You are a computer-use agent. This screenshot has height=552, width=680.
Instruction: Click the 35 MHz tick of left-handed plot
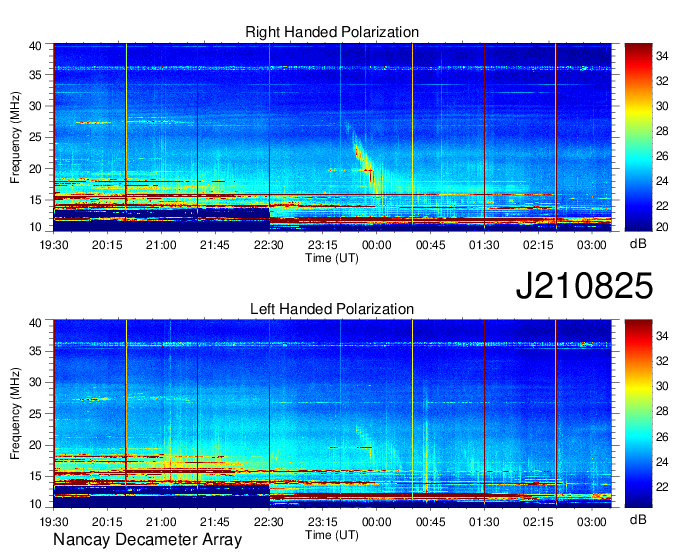[35, 351]
